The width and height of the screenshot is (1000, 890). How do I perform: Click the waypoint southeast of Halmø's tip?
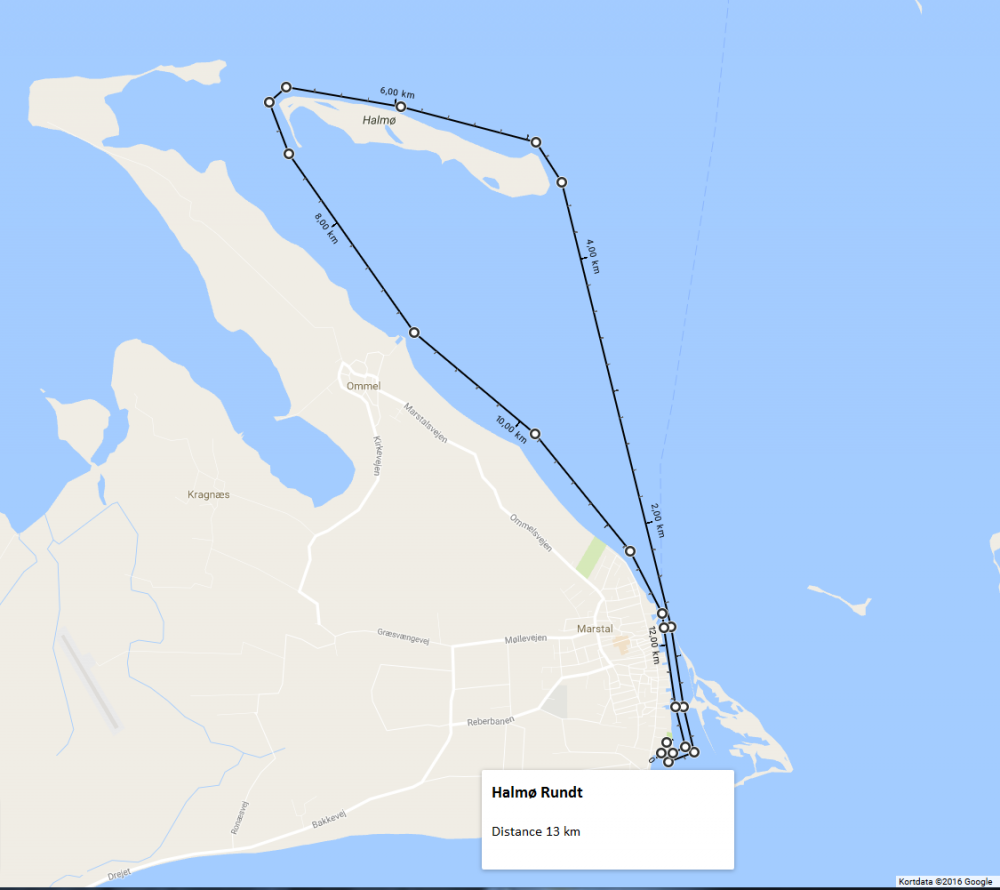[x=561, y=182]
